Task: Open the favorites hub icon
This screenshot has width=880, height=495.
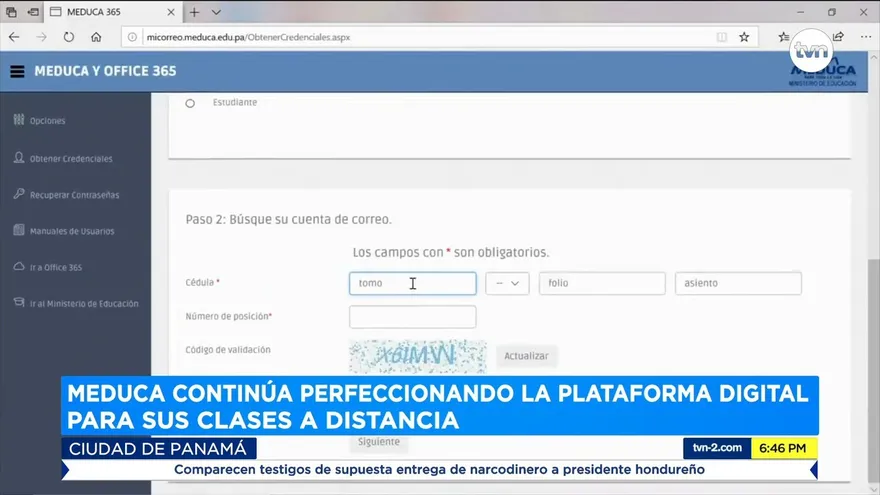Action: (783, 37)
